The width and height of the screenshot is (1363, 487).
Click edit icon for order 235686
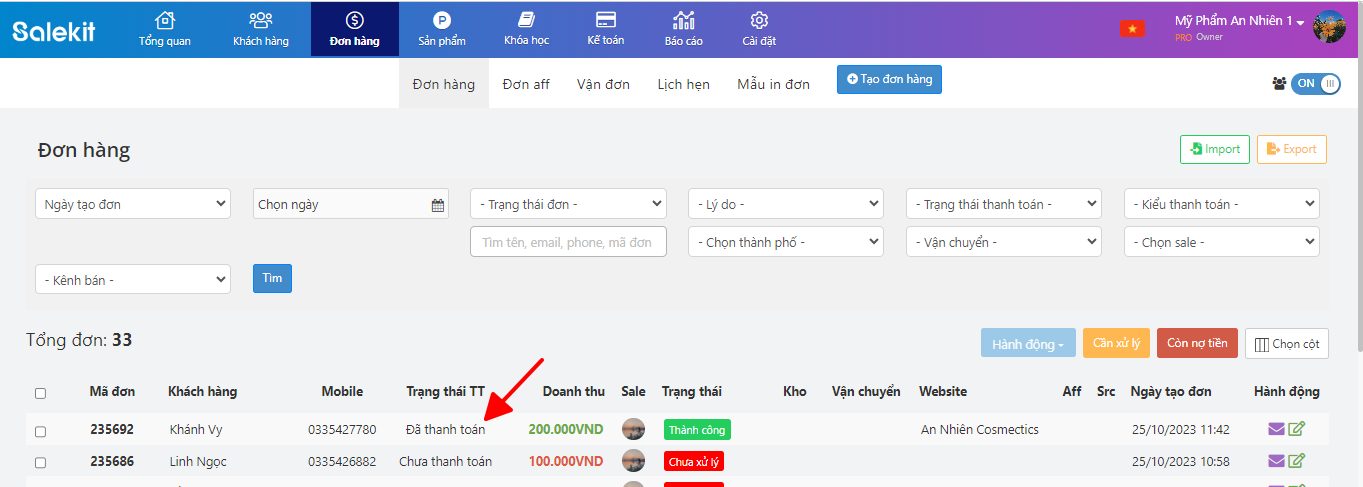[x=1297, y=461]
